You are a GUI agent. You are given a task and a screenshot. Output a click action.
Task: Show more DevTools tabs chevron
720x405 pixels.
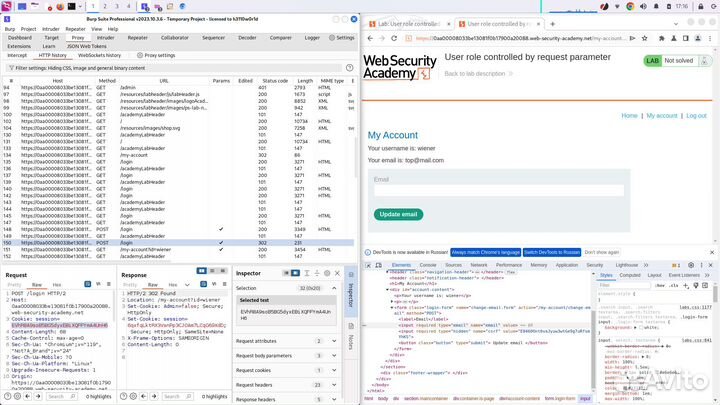[646, 265]
